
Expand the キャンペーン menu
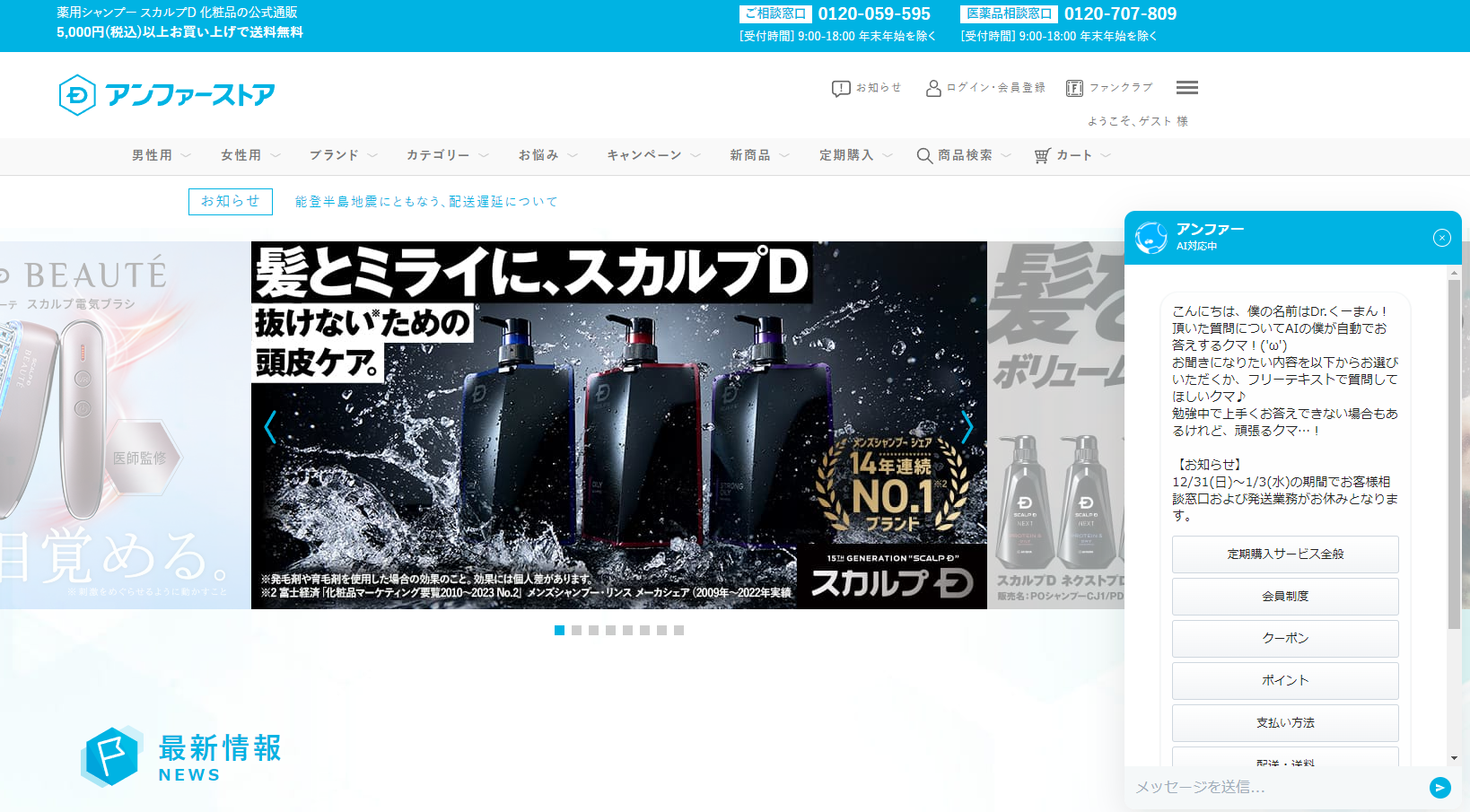(653, 156)
